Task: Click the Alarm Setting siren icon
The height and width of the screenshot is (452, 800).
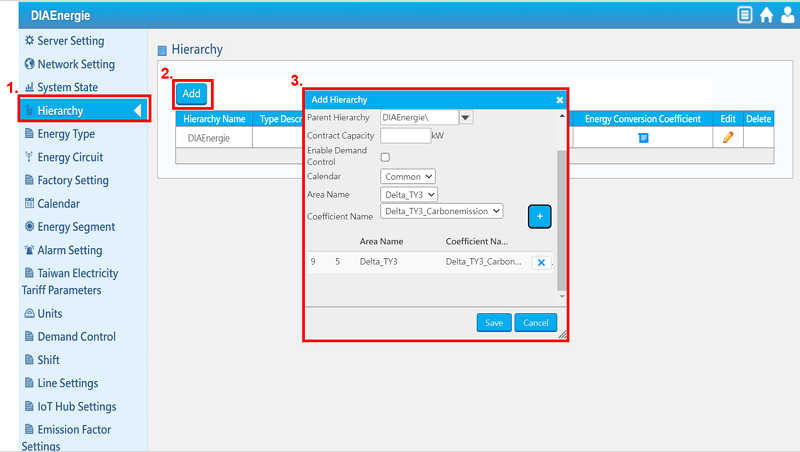Action: [x=30, y=249]
